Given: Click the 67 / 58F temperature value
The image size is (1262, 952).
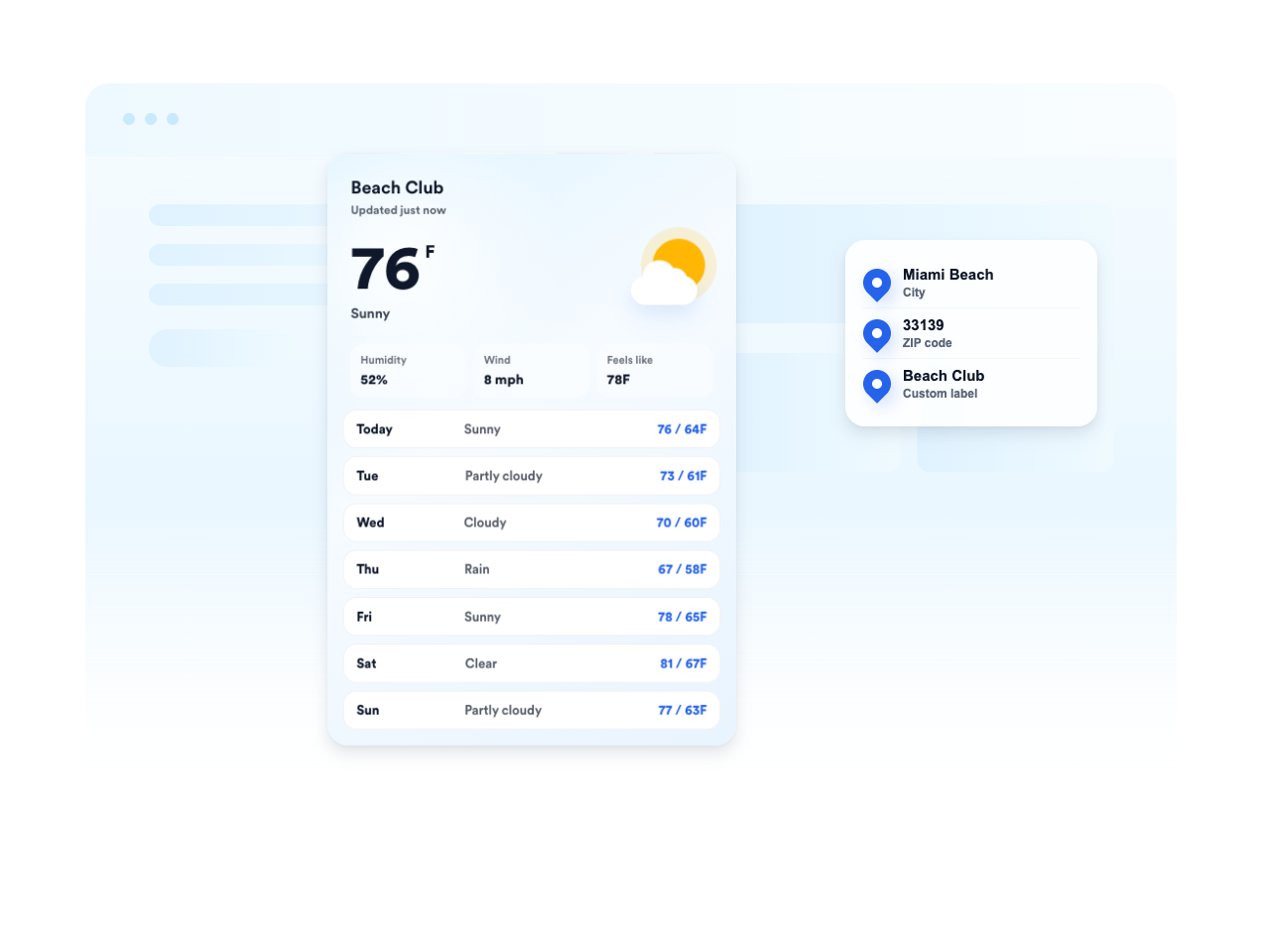Looking at the screenshot, I should click(683, 569).
